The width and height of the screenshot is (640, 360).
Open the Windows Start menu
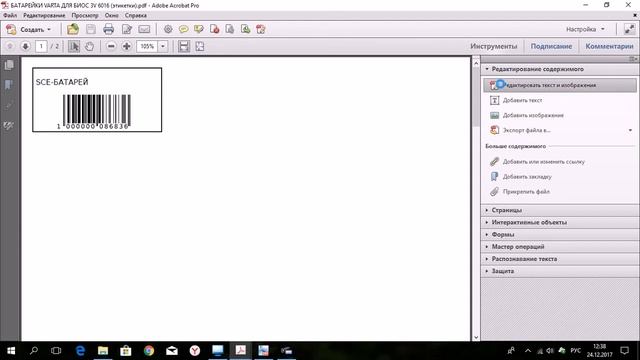pos(11,351)
